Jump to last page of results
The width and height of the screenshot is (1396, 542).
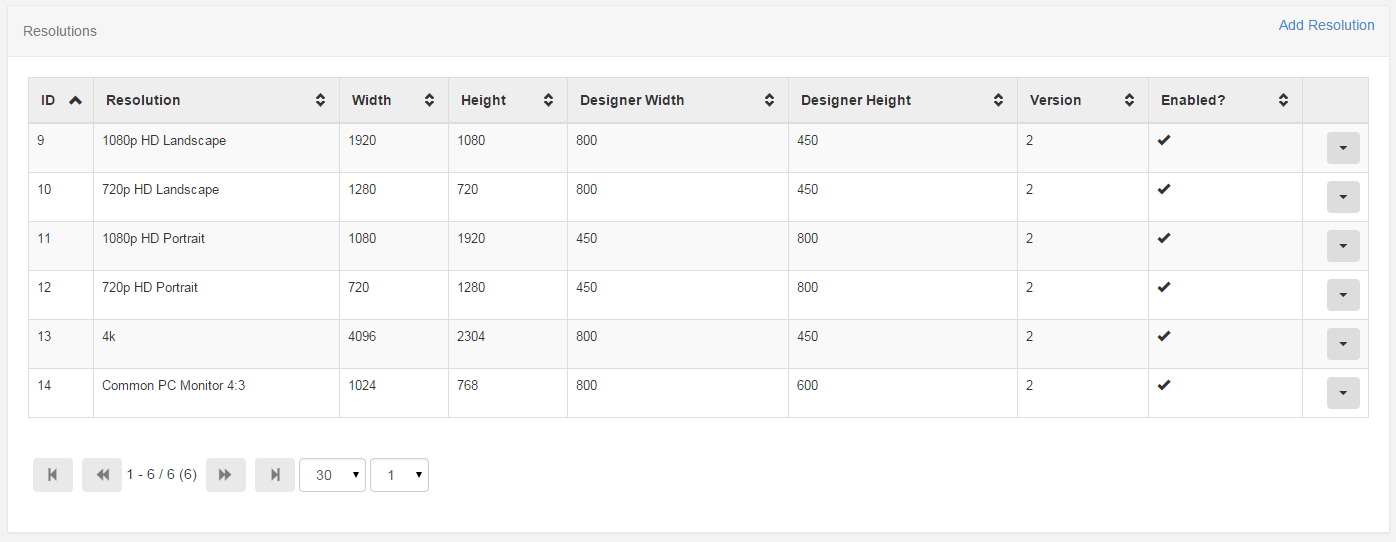click(275, 475)
